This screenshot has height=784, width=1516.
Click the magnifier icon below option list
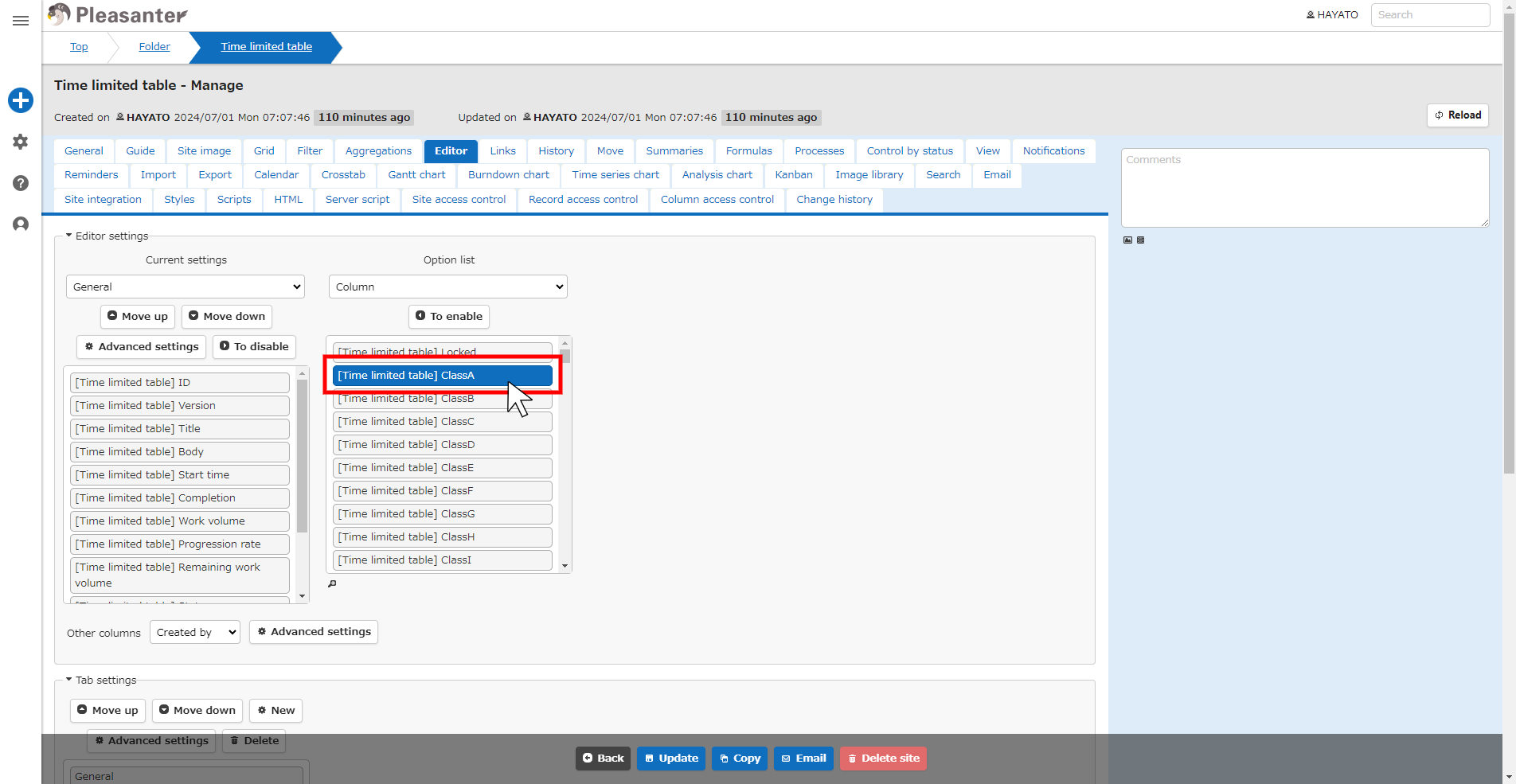click(333, 583)
